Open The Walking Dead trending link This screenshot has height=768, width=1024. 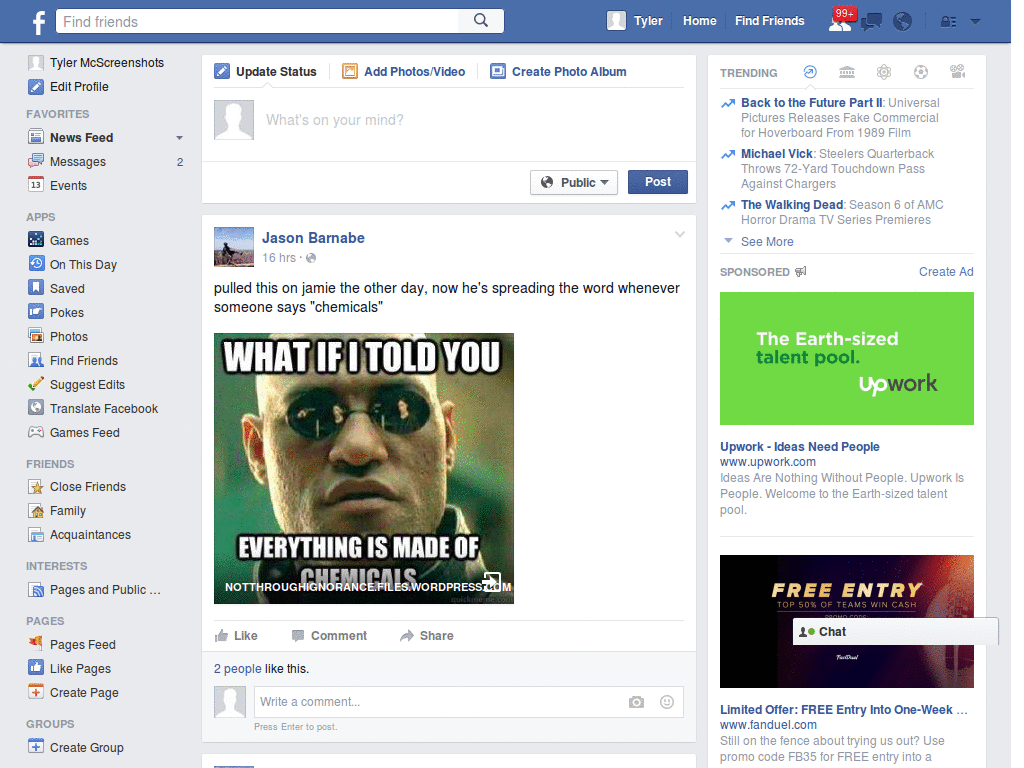point(792,204)
